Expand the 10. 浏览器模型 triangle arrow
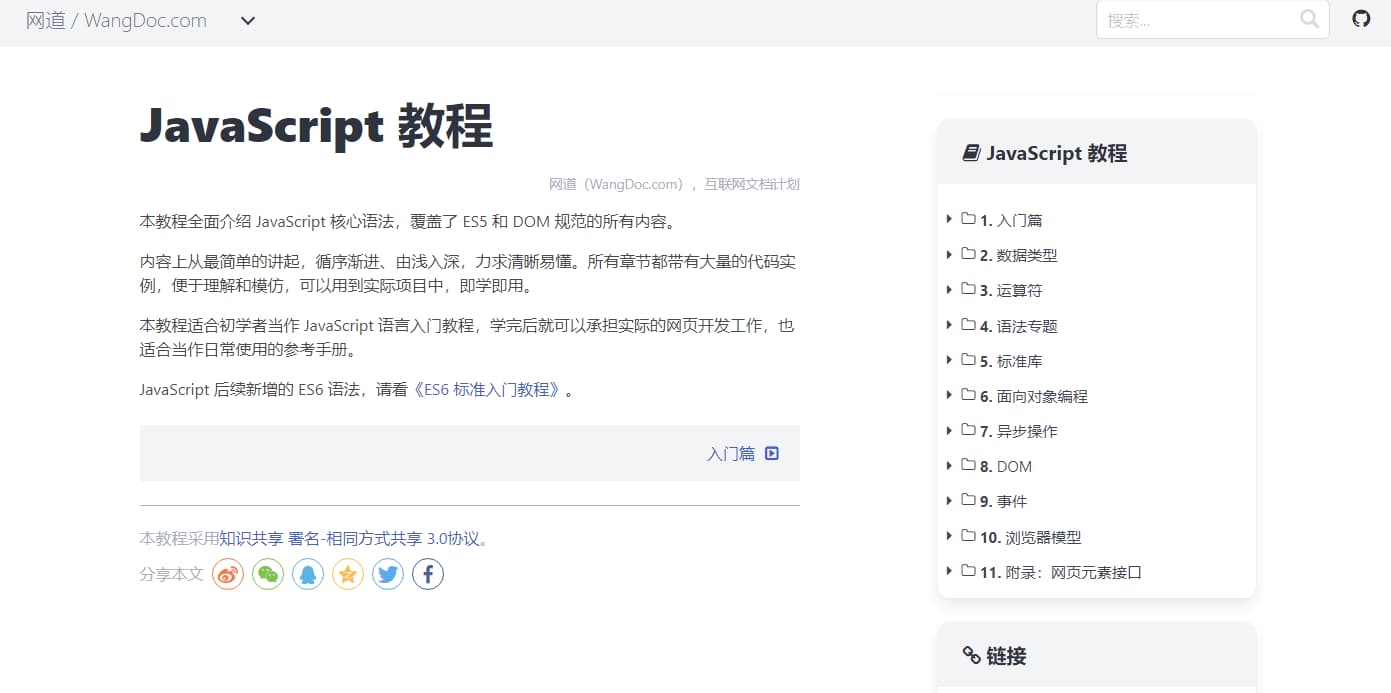Screen dimensions: 1391x693 (949, 536)
